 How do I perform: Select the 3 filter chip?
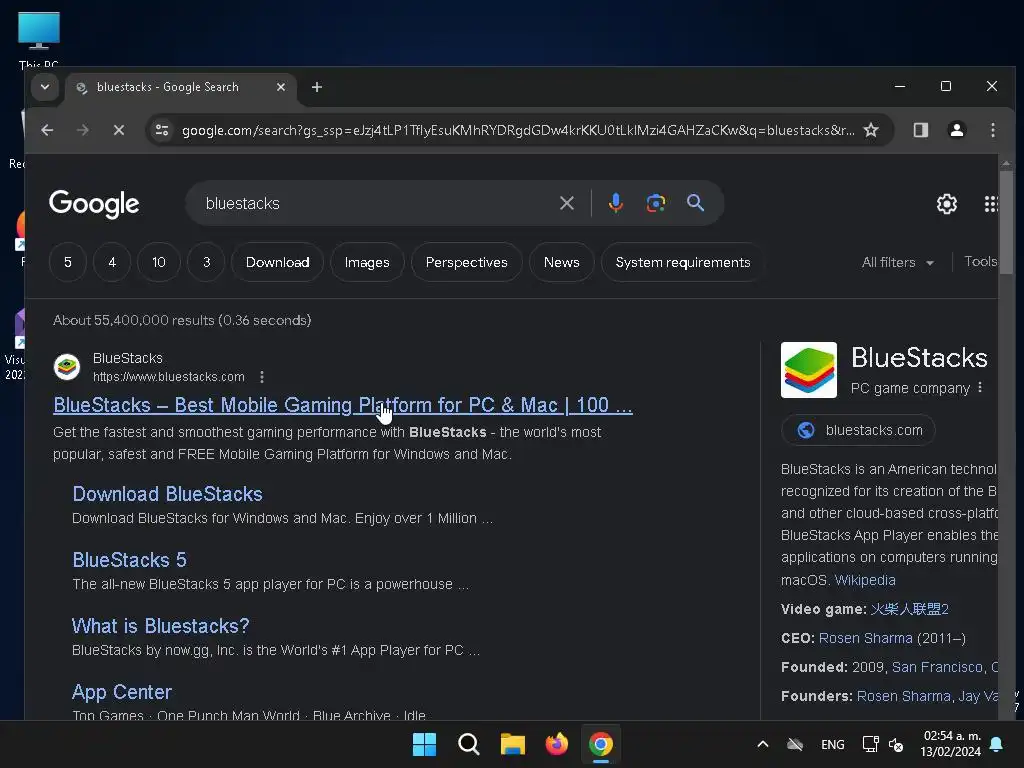[x=206, y=262]
